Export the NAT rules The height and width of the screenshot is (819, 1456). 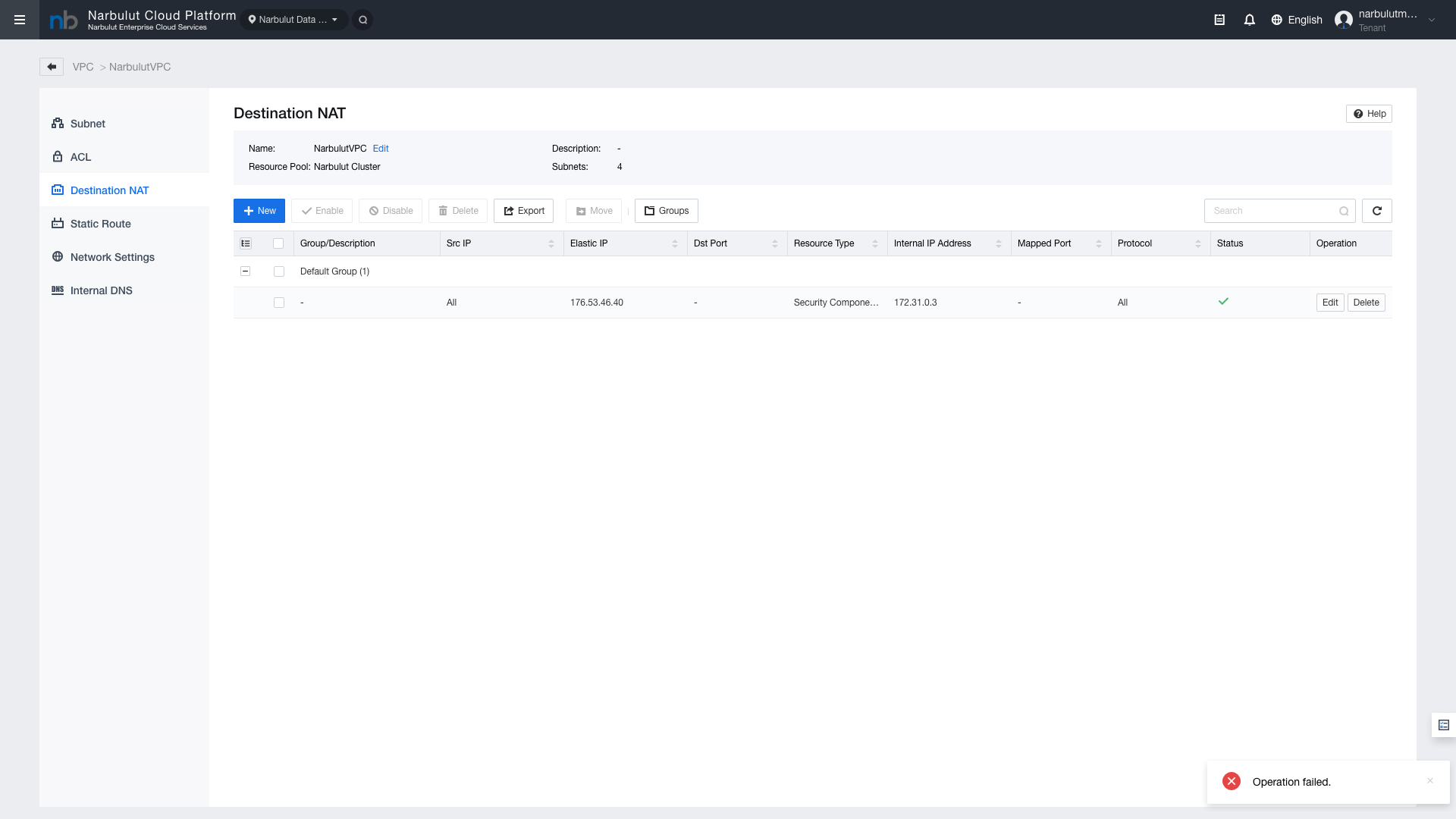(x=523, y=211)
